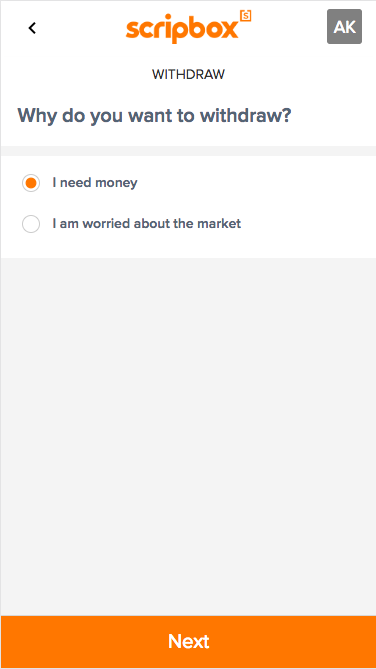Select the "I need money" radio button
This screenshot has width=376, height=669.
31,183
